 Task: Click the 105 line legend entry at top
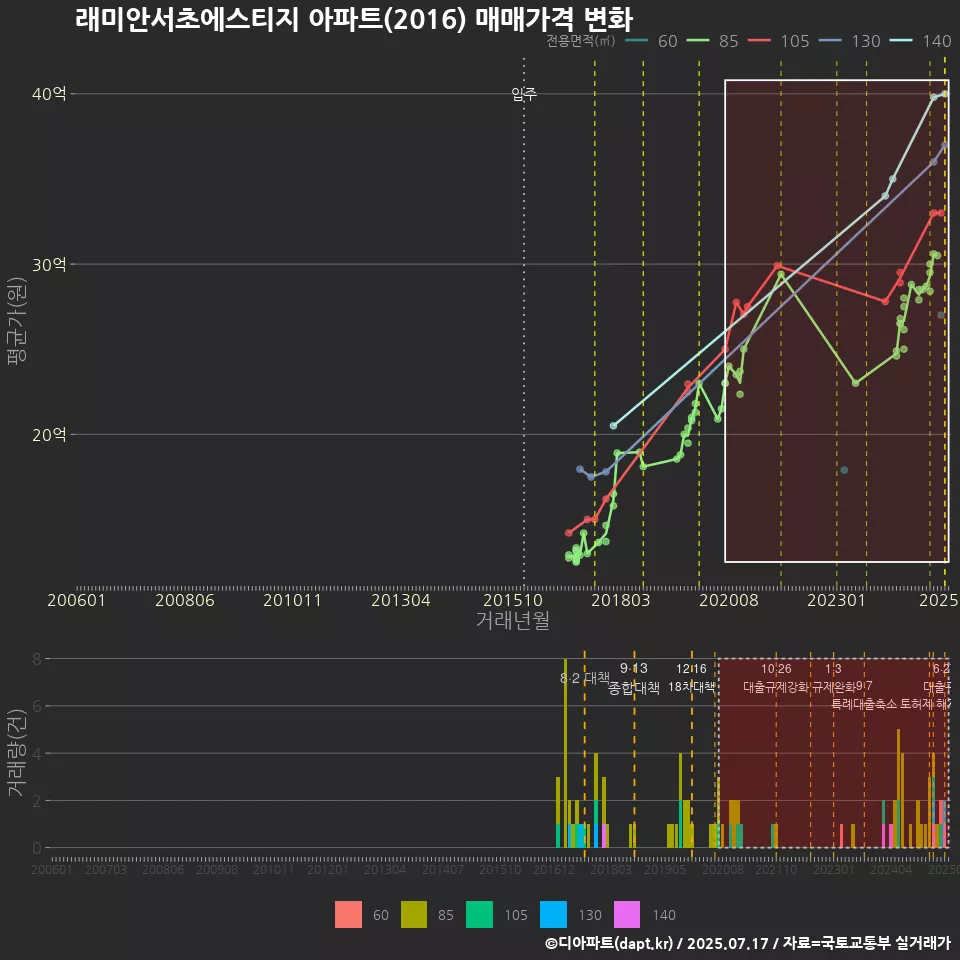779,41
